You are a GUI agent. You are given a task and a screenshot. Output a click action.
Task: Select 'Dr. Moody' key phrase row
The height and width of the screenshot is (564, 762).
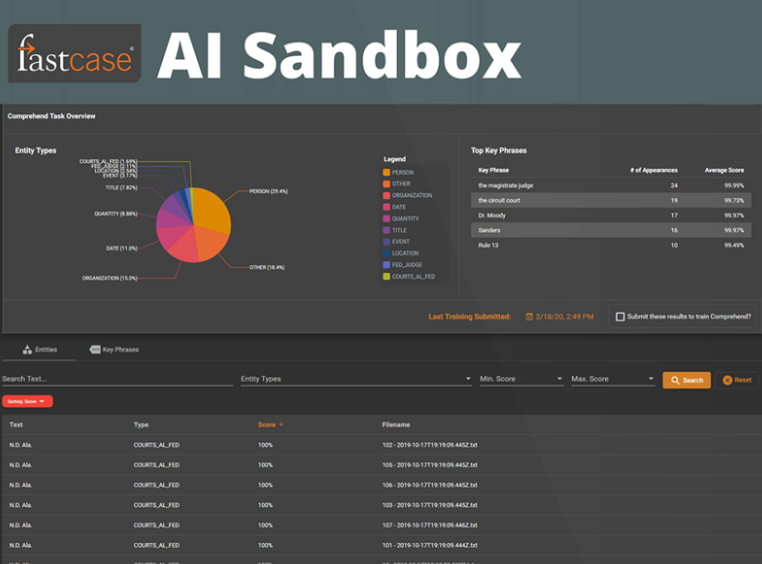click(x=611, y=215)
